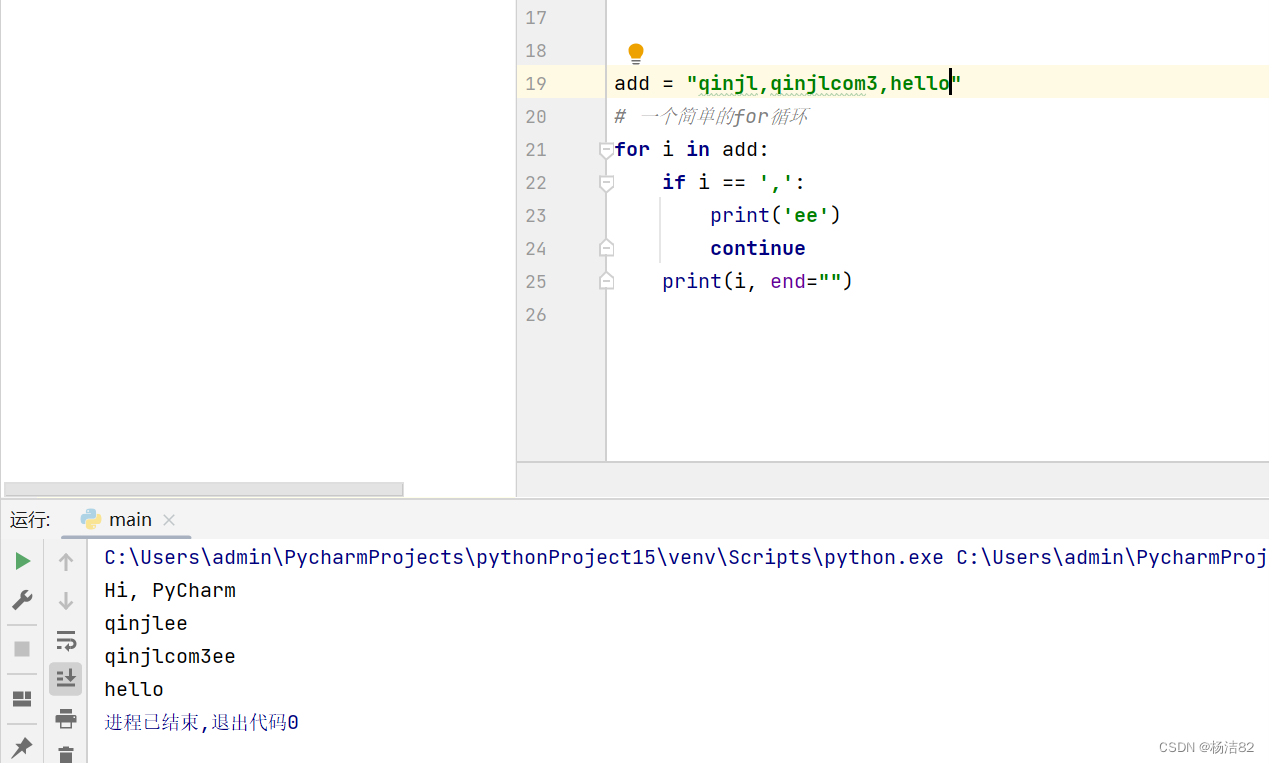Enable scroll to end in console

pyautogui.click(x=66, y=678)
